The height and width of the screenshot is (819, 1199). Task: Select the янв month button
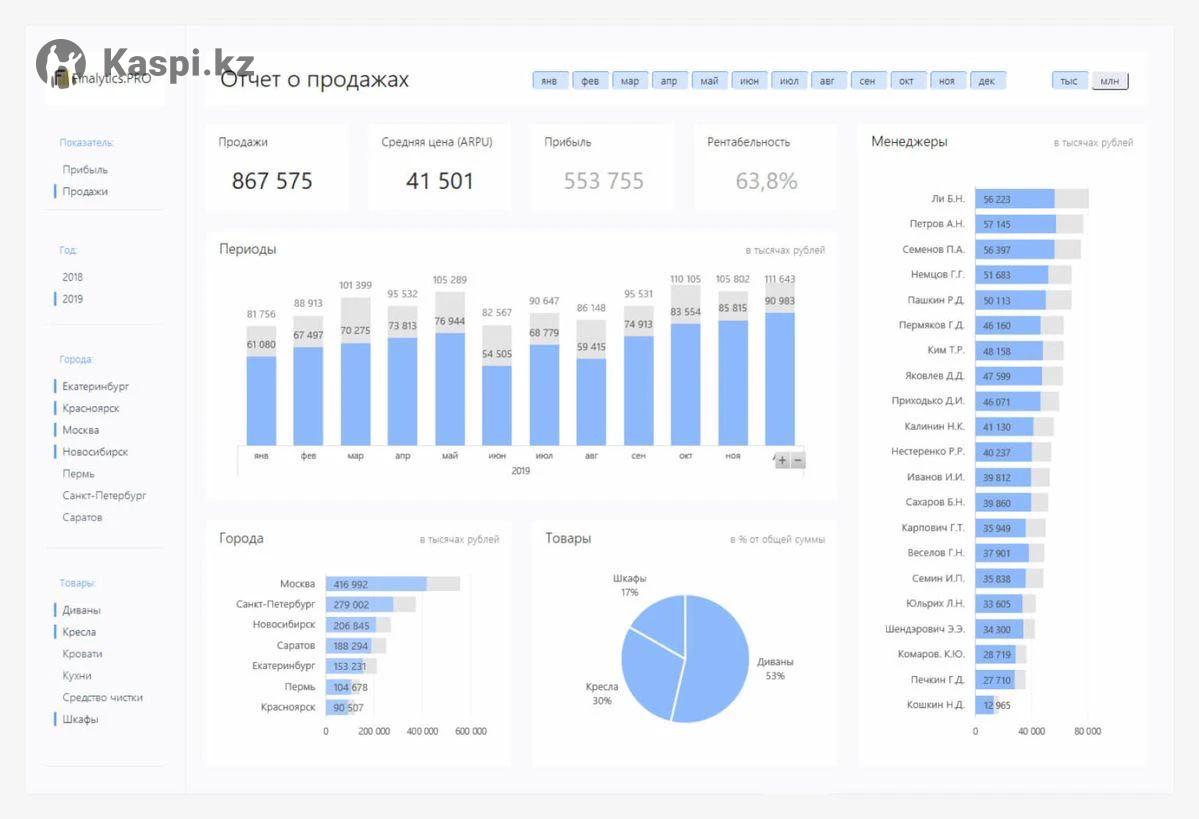pyautogui.click(x=549, y=81)
